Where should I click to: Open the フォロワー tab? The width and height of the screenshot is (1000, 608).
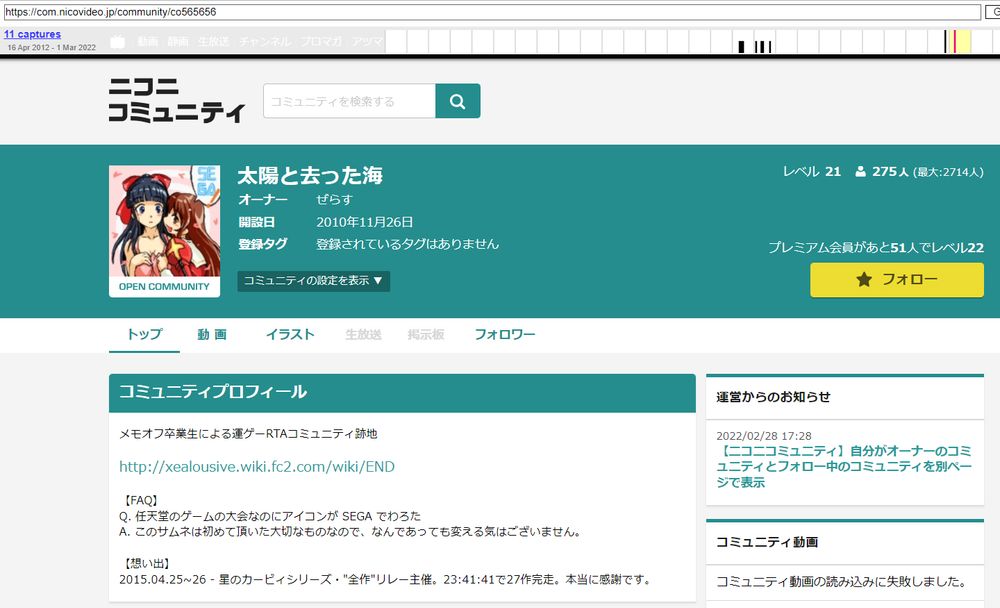pyautogui.click(x=504, y=334)
